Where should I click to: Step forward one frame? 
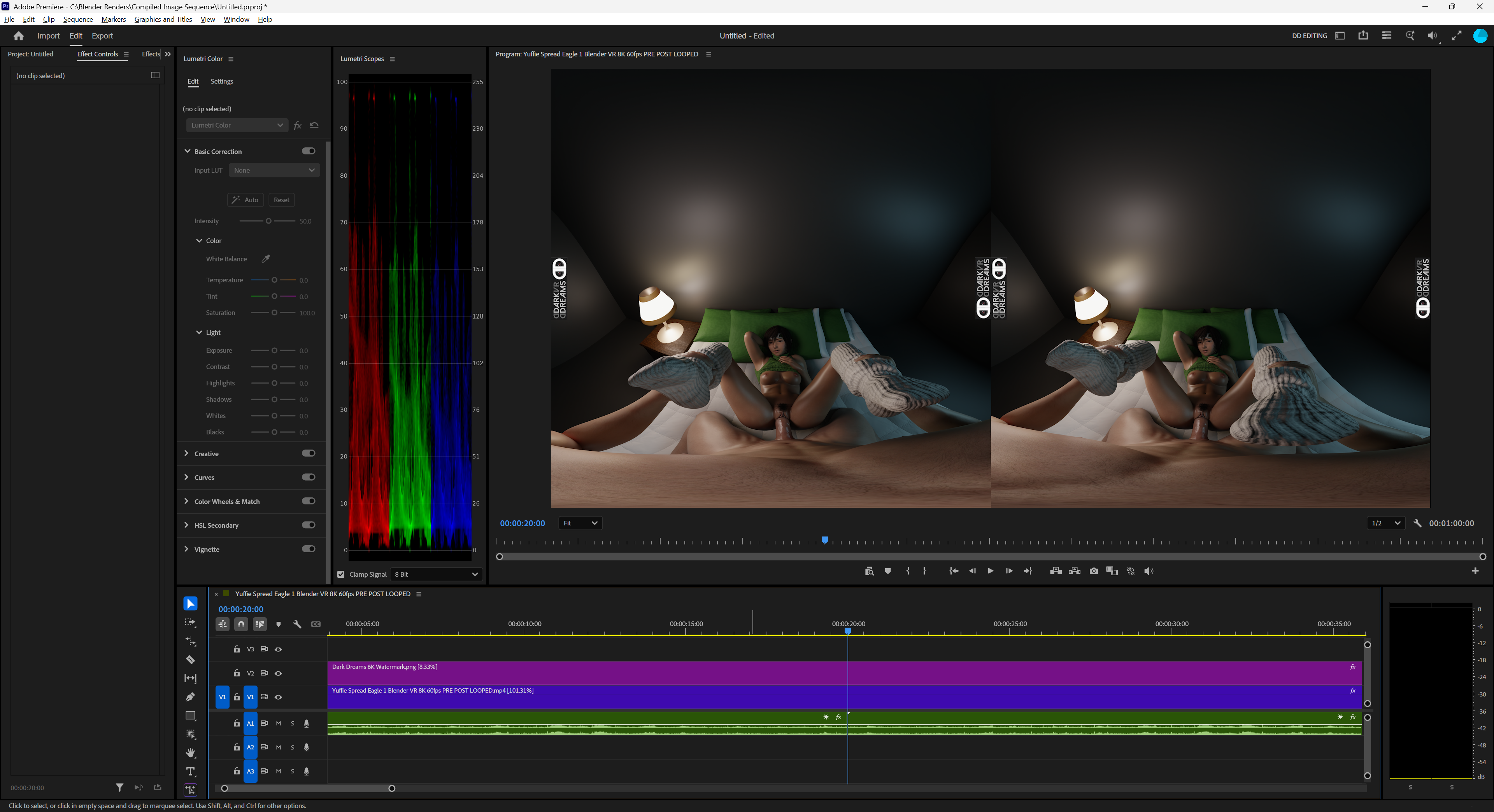click(x=1009, y=571)
